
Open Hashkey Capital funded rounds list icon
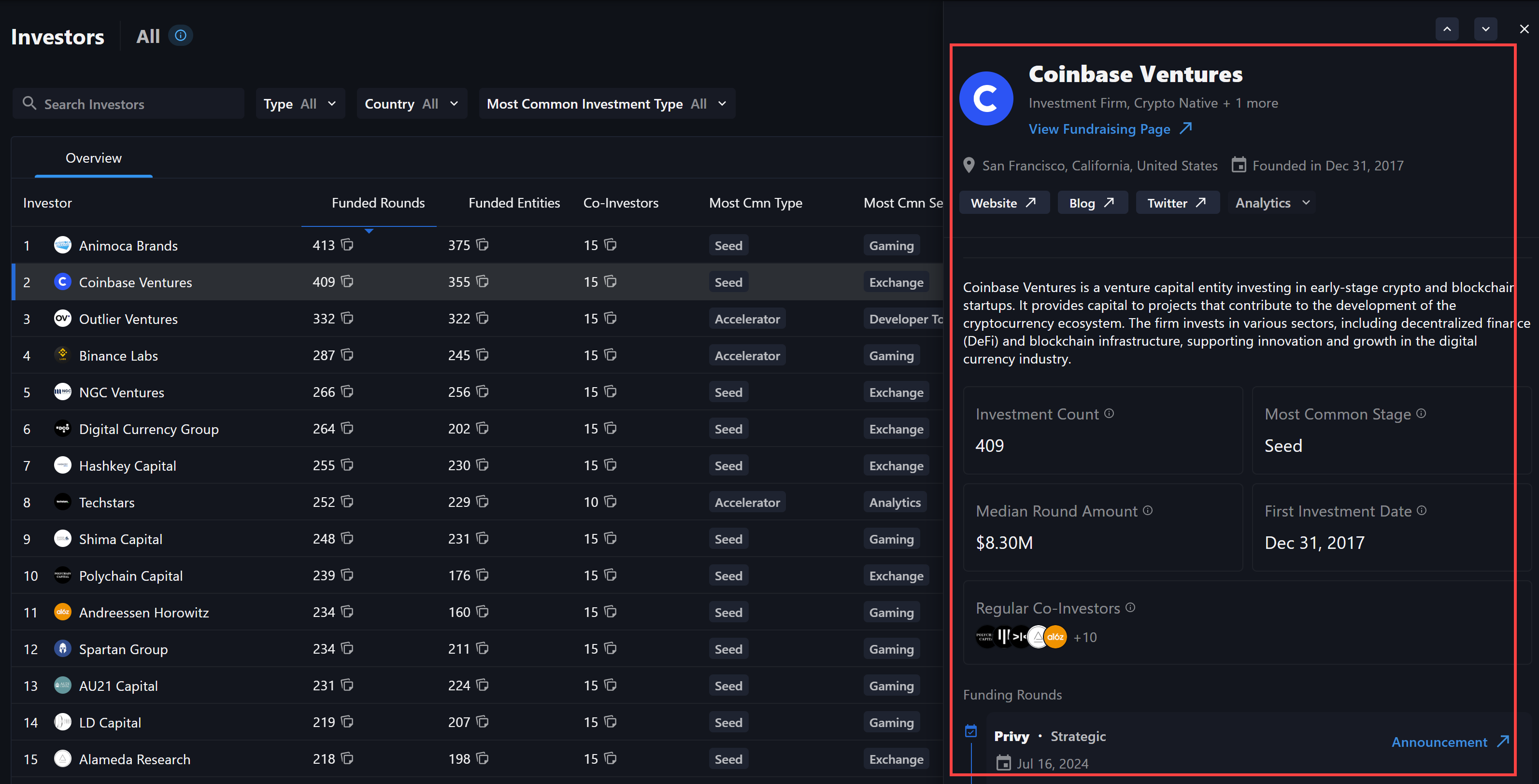point(347,464)
